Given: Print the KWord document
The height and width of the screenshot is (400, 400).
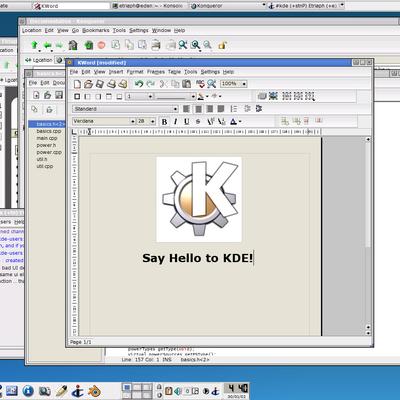Looking at the screenshot, I should click(x=111, y=84).
